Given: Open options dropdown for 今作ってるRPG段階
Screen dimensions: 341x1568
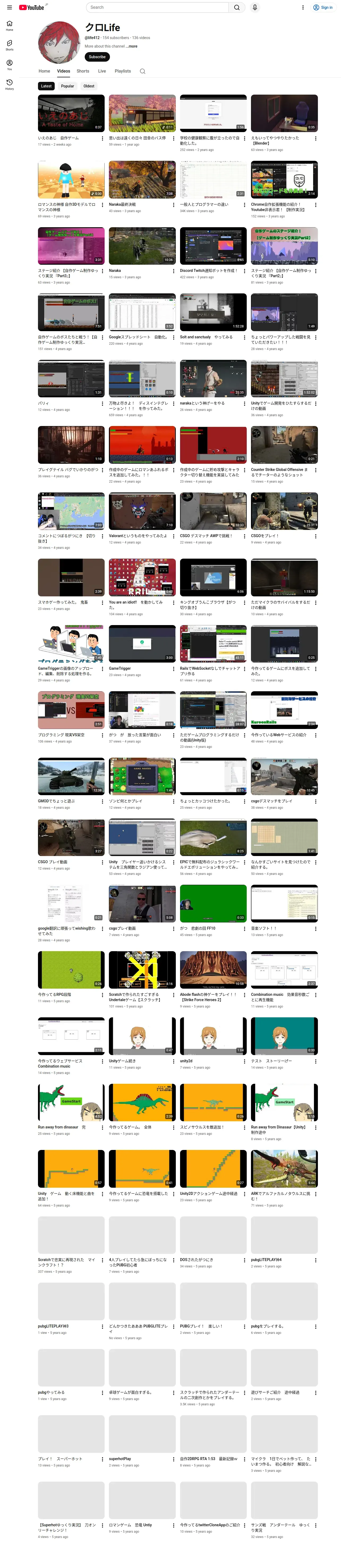Looking at the screenshot, I should (102, 995).
